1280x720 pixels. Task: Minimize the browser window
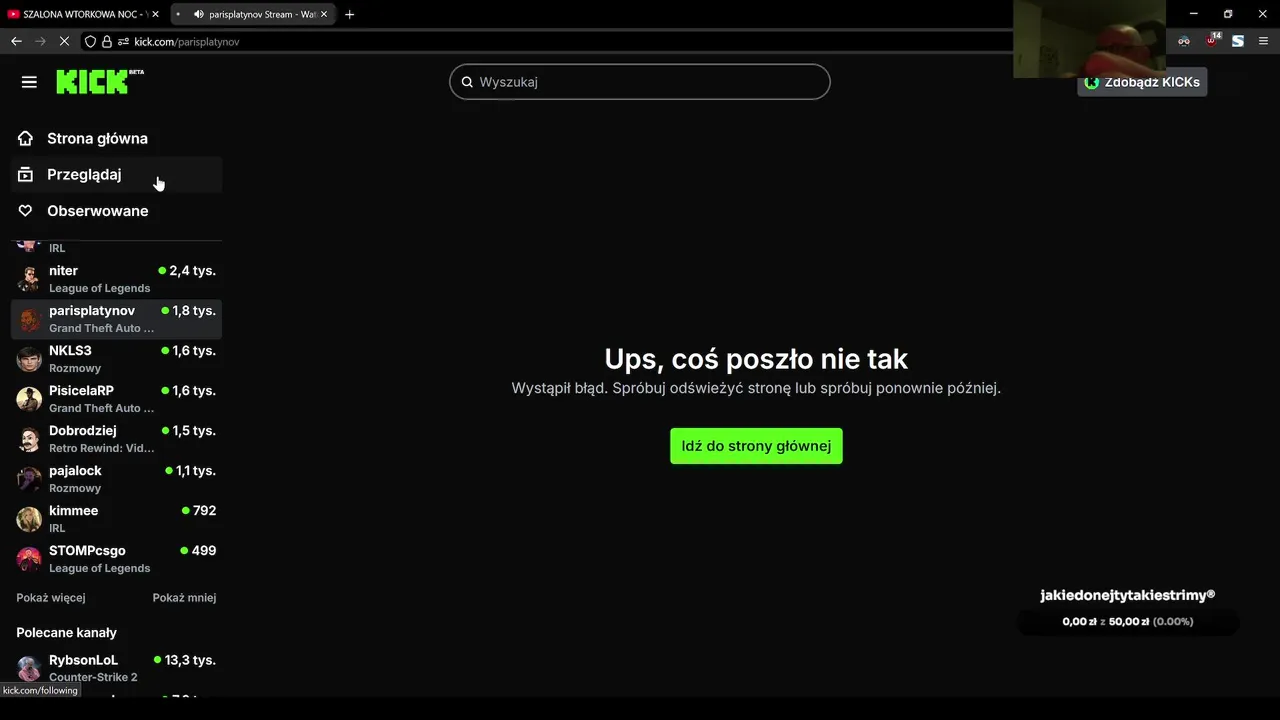1193,14
